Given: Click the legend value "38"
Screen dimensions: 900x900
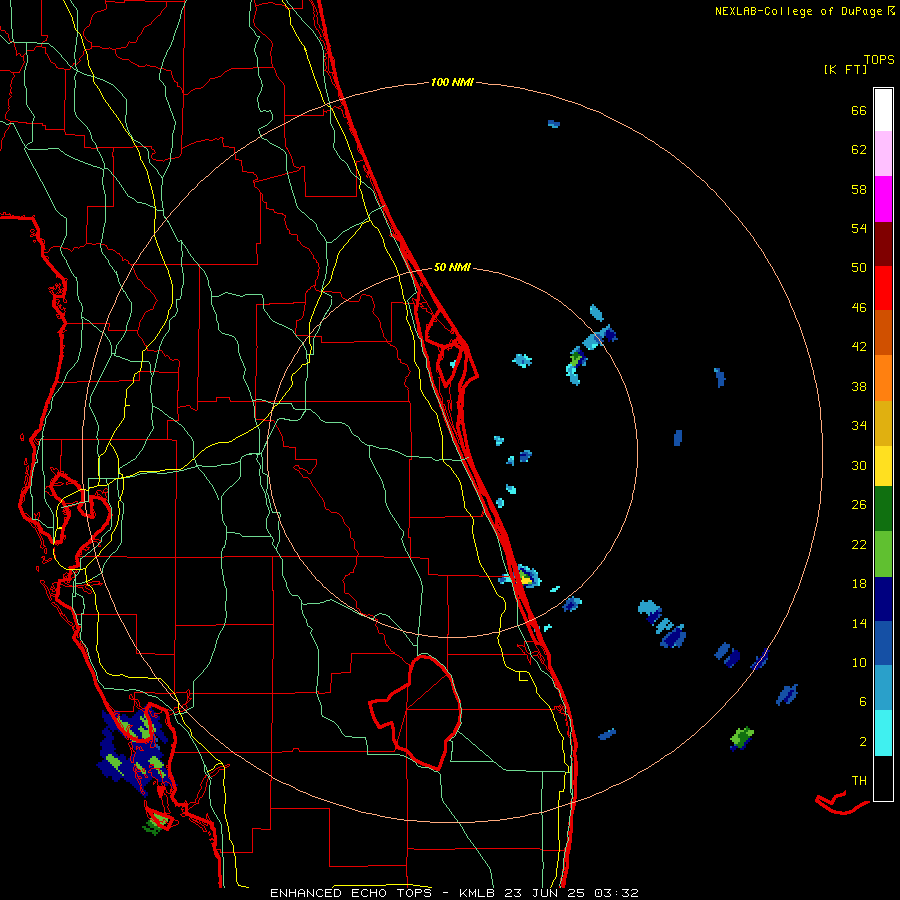Looking at the screenshot, I should click(859, 386).
